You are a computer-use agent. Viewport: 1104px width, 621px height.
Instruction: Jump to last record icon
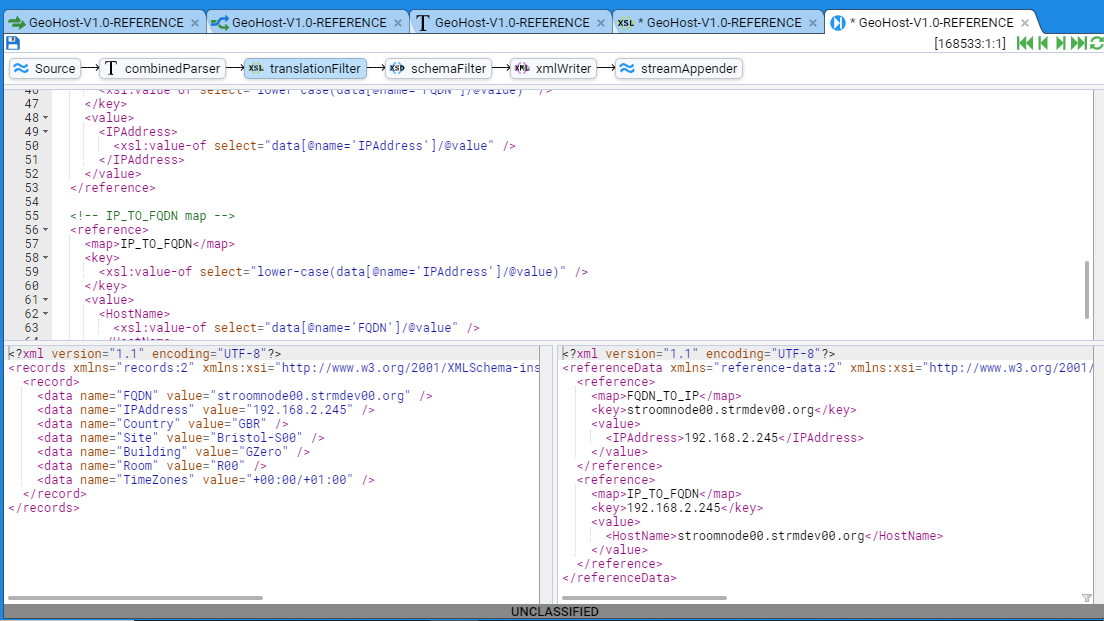click(x=1078, y=43)
